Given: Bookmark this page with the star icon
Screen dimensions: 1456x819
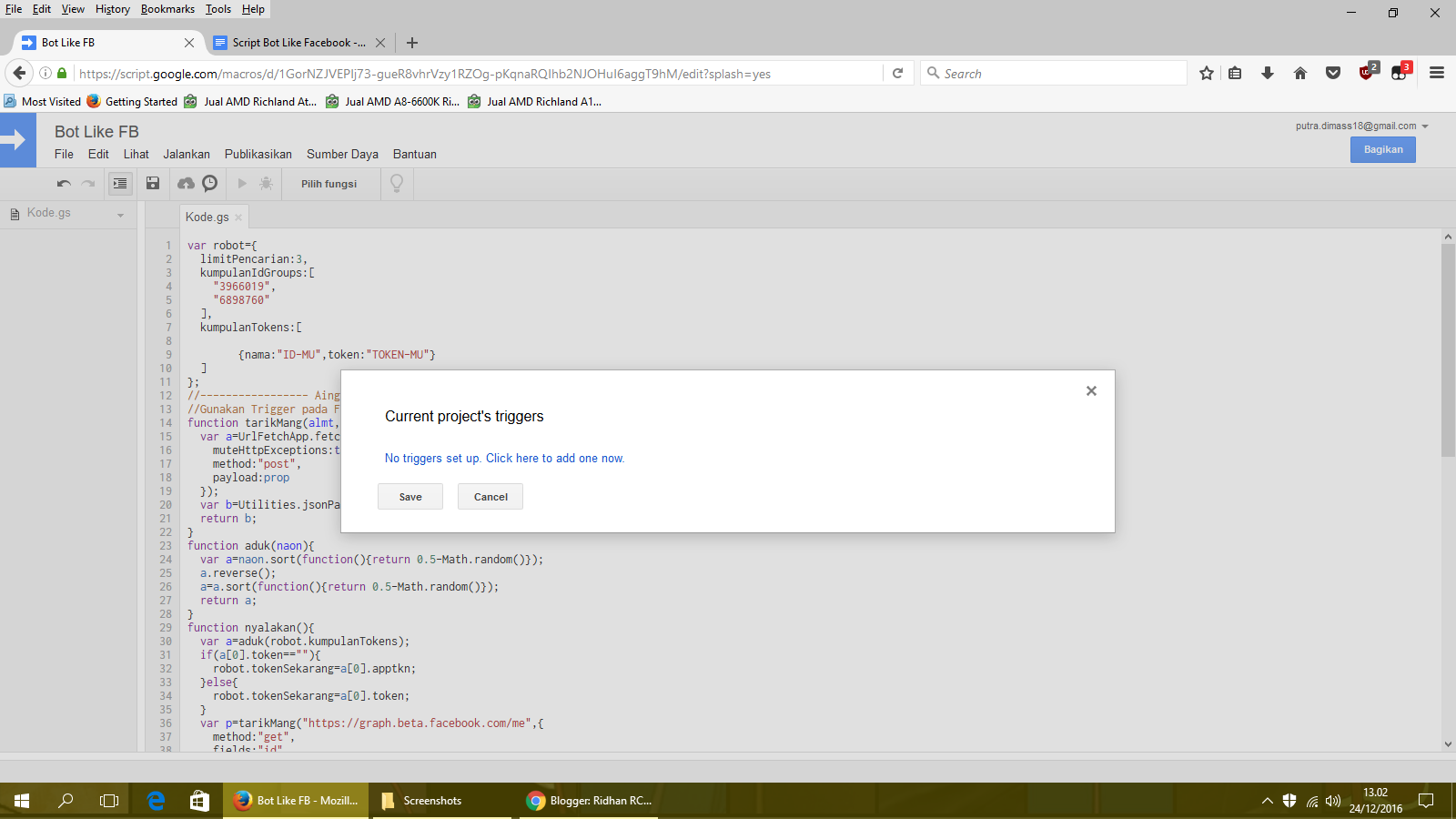Looking at the screenshot, I should pos(1207,74).
